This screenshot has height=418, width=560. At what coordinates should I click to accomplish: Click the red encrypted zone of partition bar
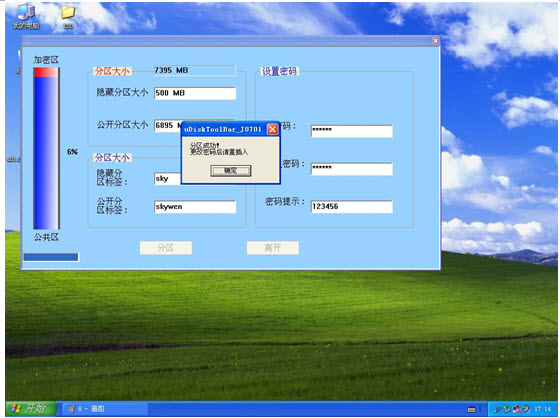click(x=46, y=73)
